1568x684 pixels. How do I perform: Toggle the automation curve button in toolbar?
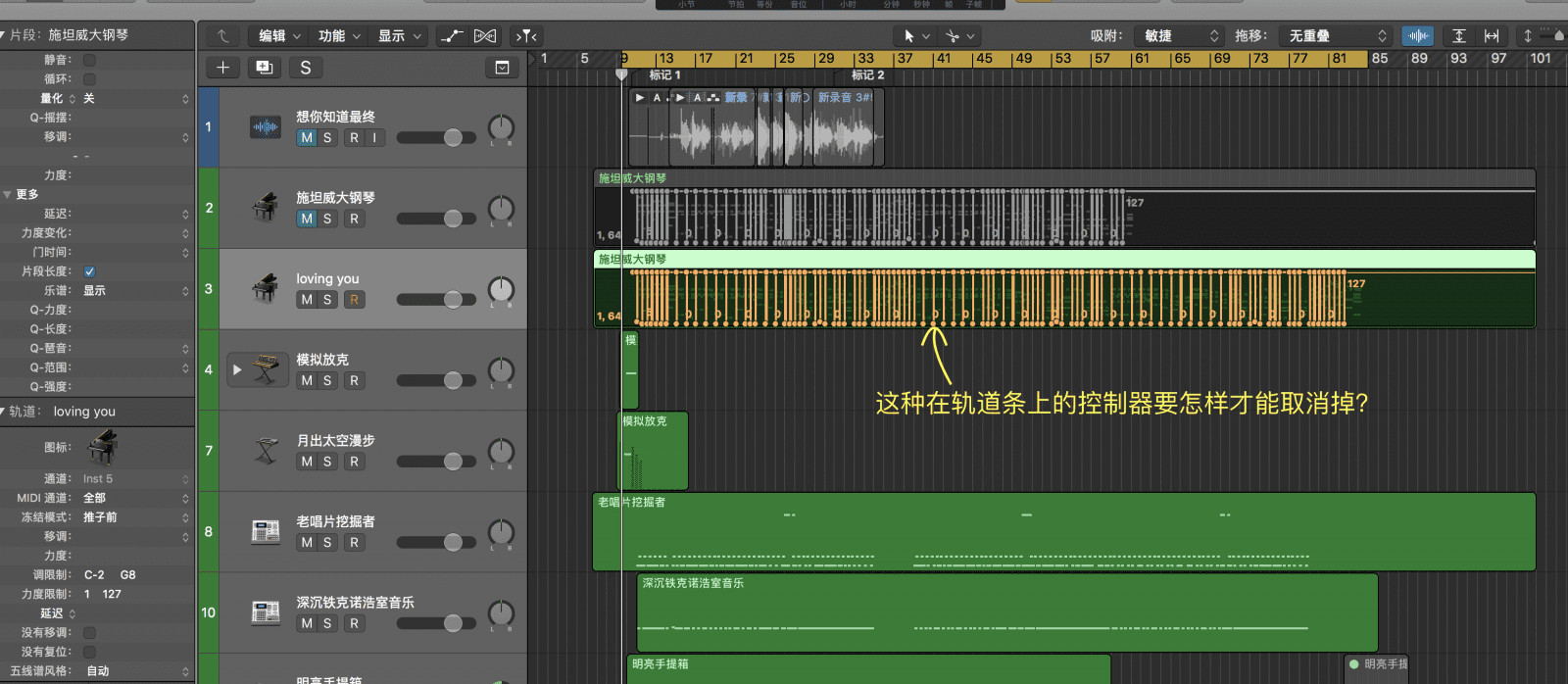(x=452, y=36)
